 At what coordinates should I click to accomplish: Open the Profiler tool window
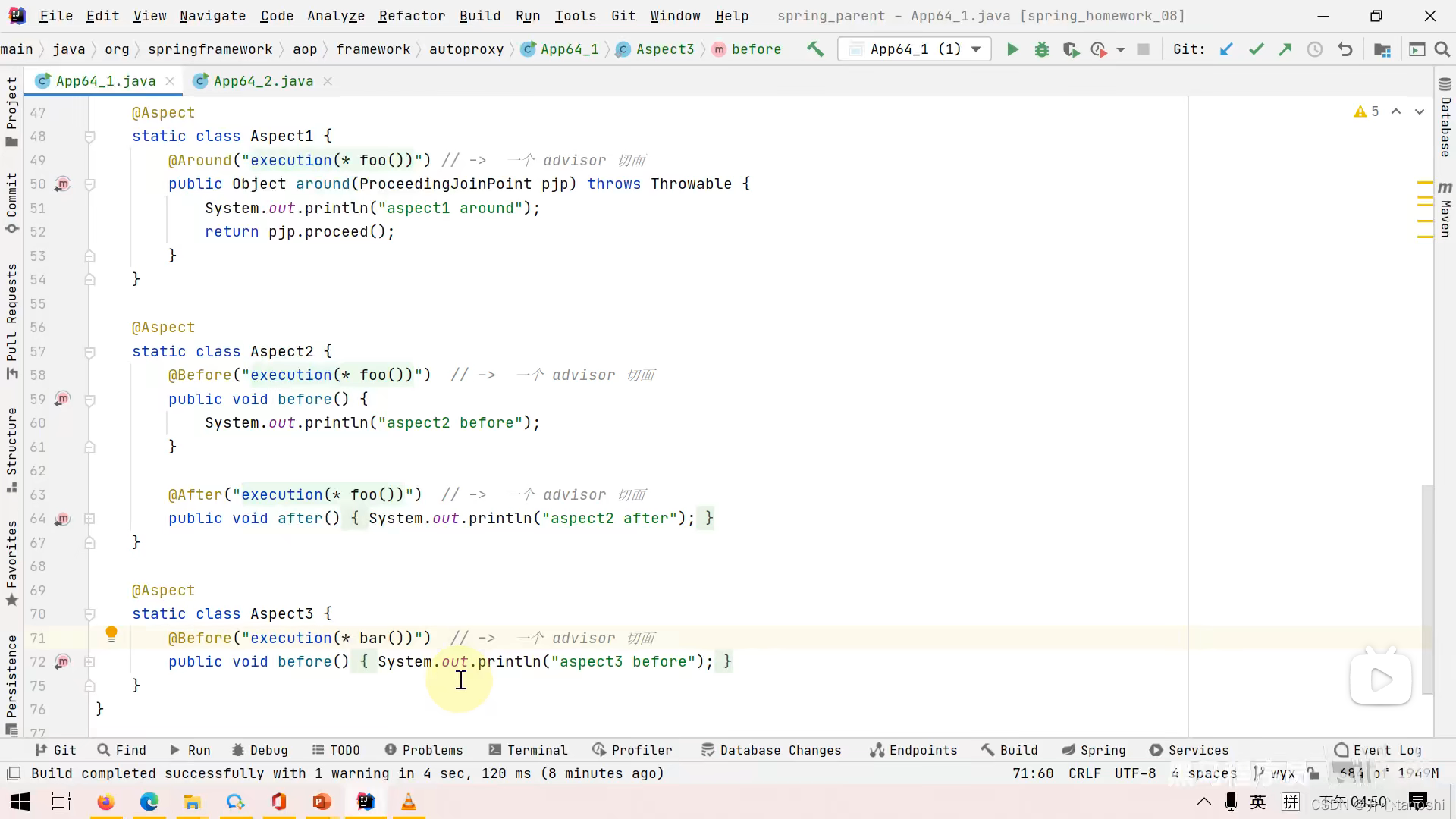pyautogui.click(x=632, y=750)
